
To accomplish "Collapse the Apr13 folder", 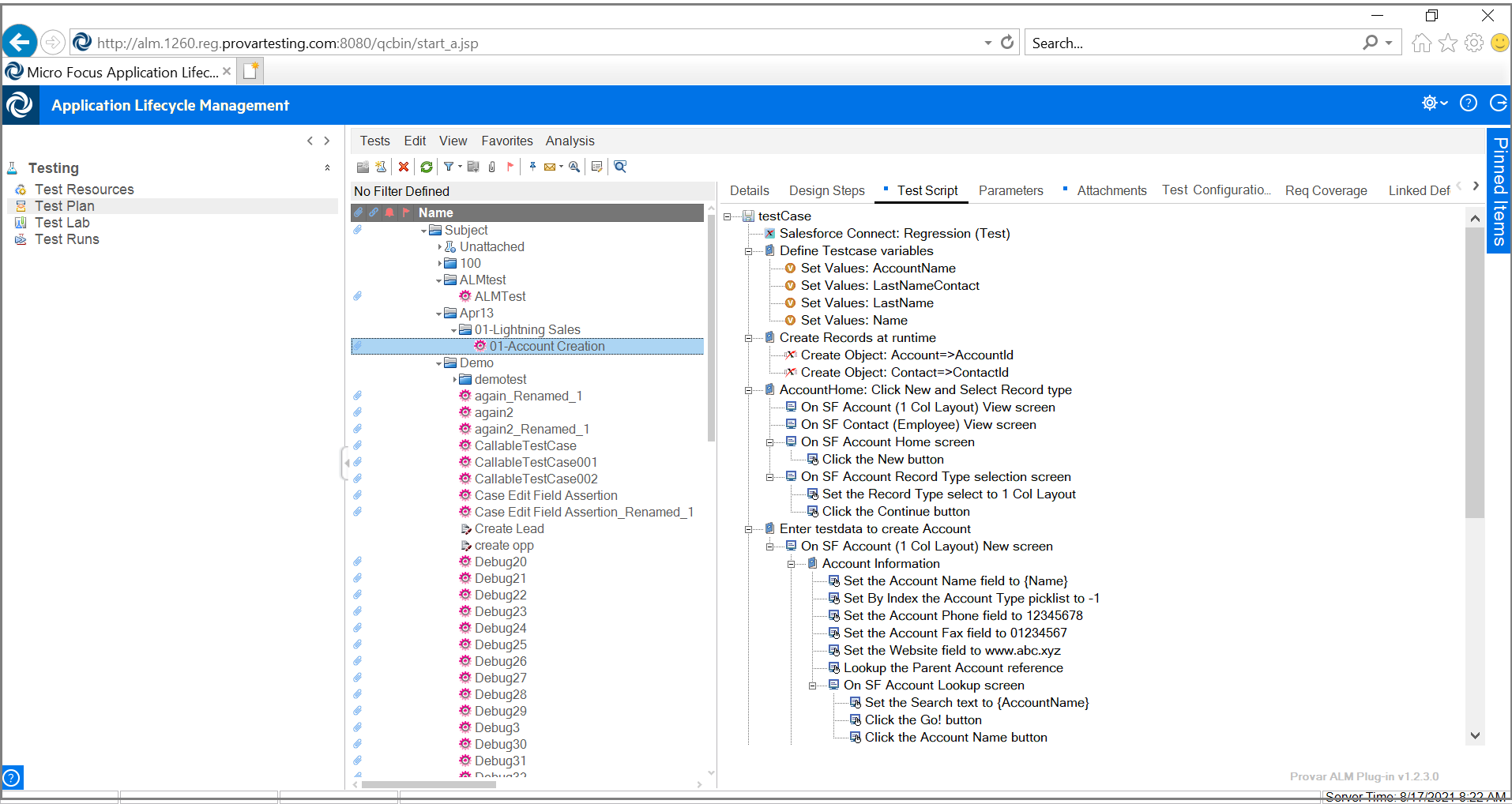I will click(x=439, y=314).
